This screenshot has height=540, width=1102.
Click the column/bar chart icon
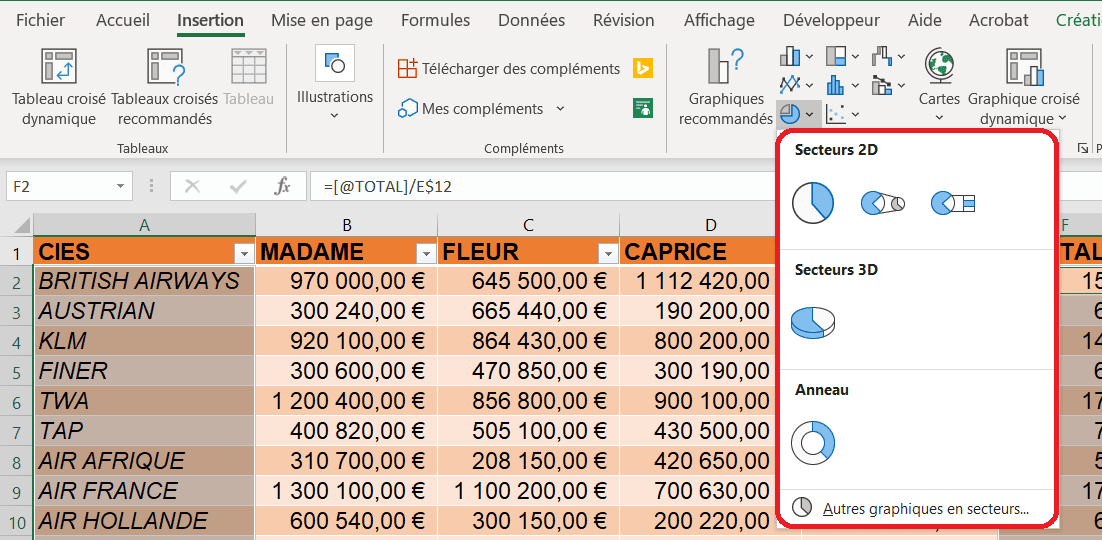point(791,56)
